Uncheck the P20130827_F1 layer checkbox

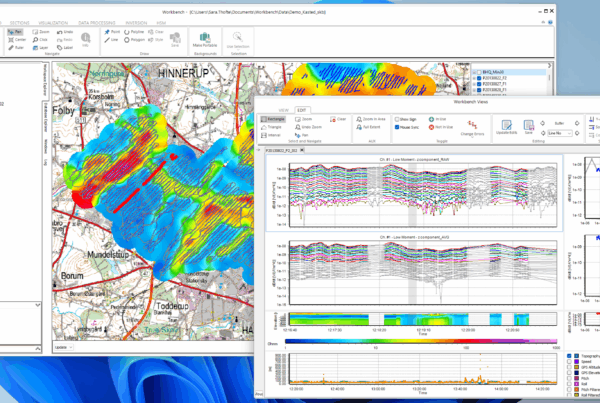[x=479, y=84]
